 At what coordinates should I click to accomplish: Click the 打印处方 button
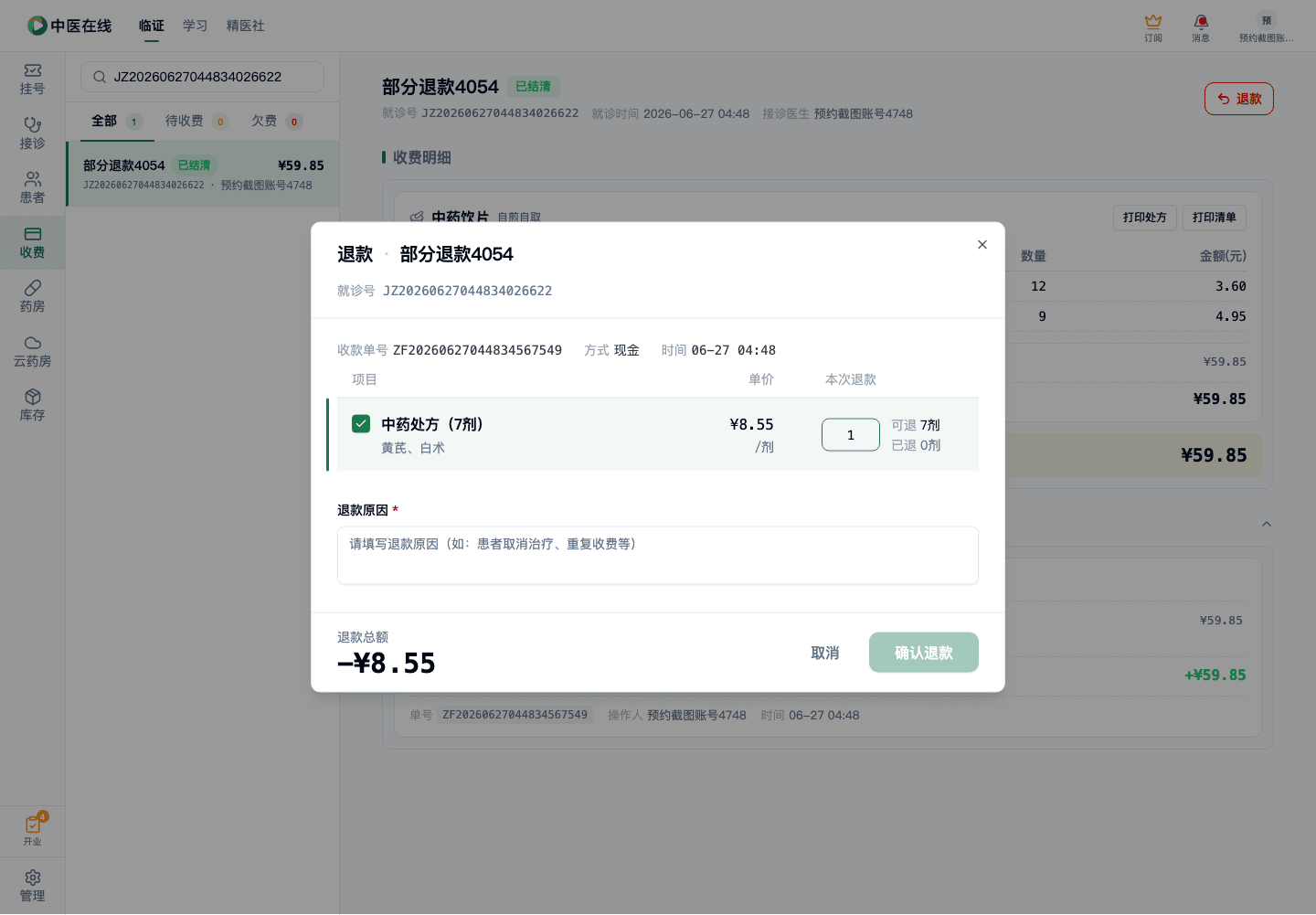pos(1145,218)
